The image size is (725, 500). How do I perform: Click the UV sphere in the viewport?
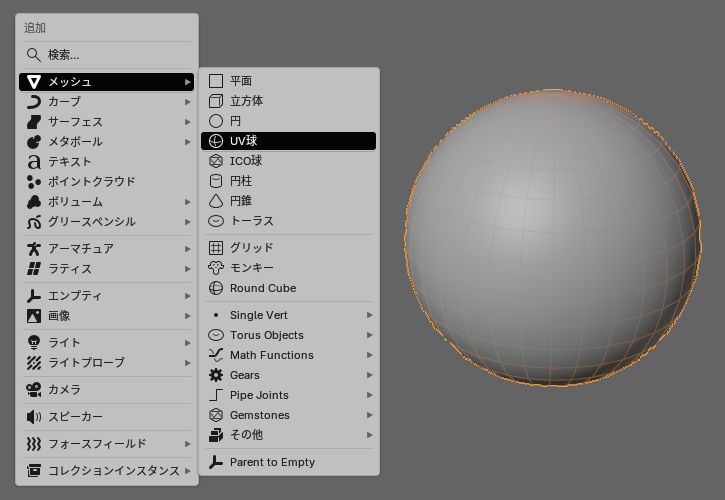[x=553, y=238]
